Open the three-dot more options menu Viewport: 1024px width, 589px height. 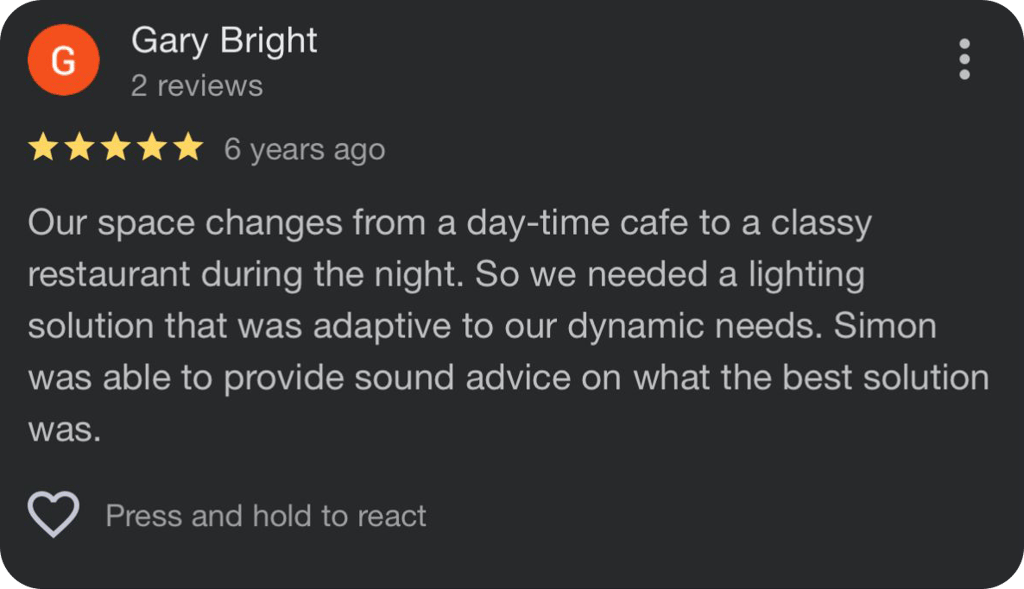tap(964, 60)
